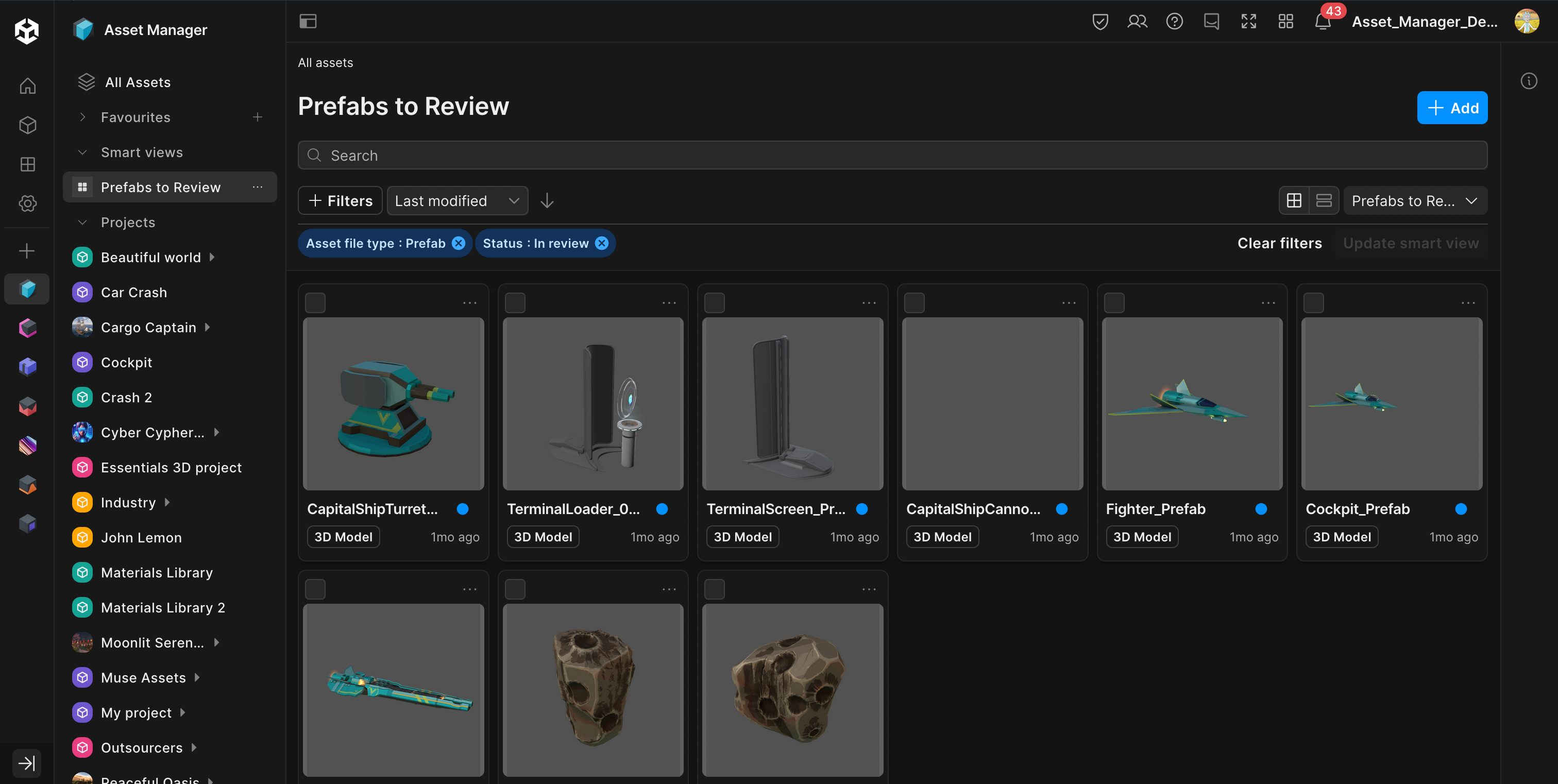The image size is (1558, 784).
Task: Remove Status In review filter
Action: (x=602, y=244)
